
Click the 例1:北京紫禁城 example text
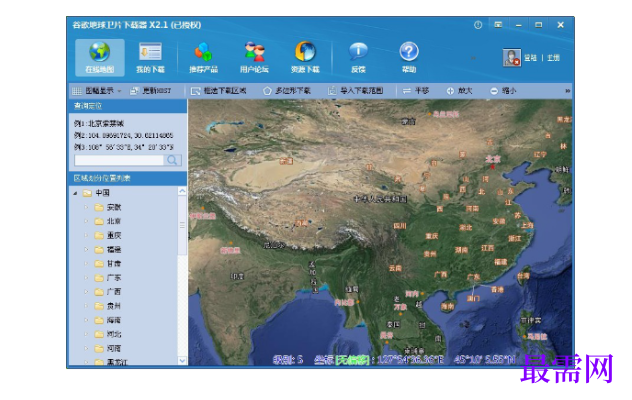coord(99,123)
